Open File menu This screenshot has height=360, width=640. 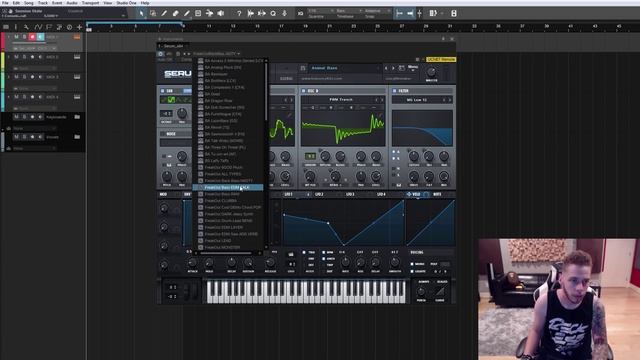click(x=5, y=3)
